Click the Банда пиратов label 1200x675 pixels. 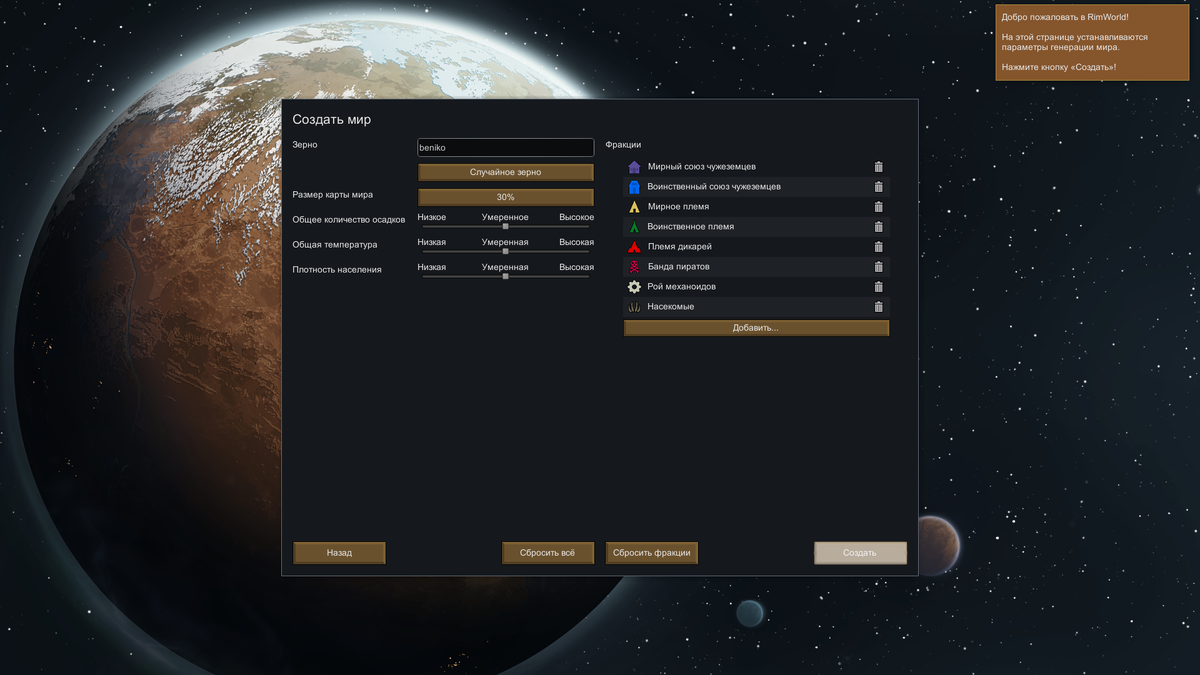678,267
